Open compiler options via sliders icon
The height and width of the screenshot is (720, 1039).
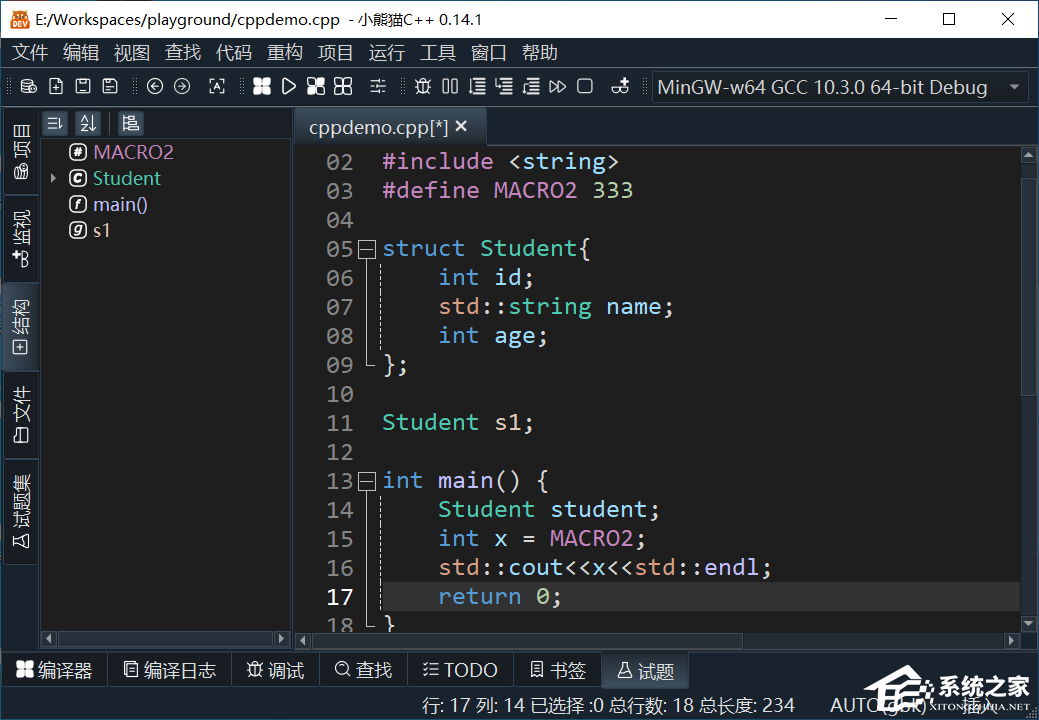coord(378,86)
